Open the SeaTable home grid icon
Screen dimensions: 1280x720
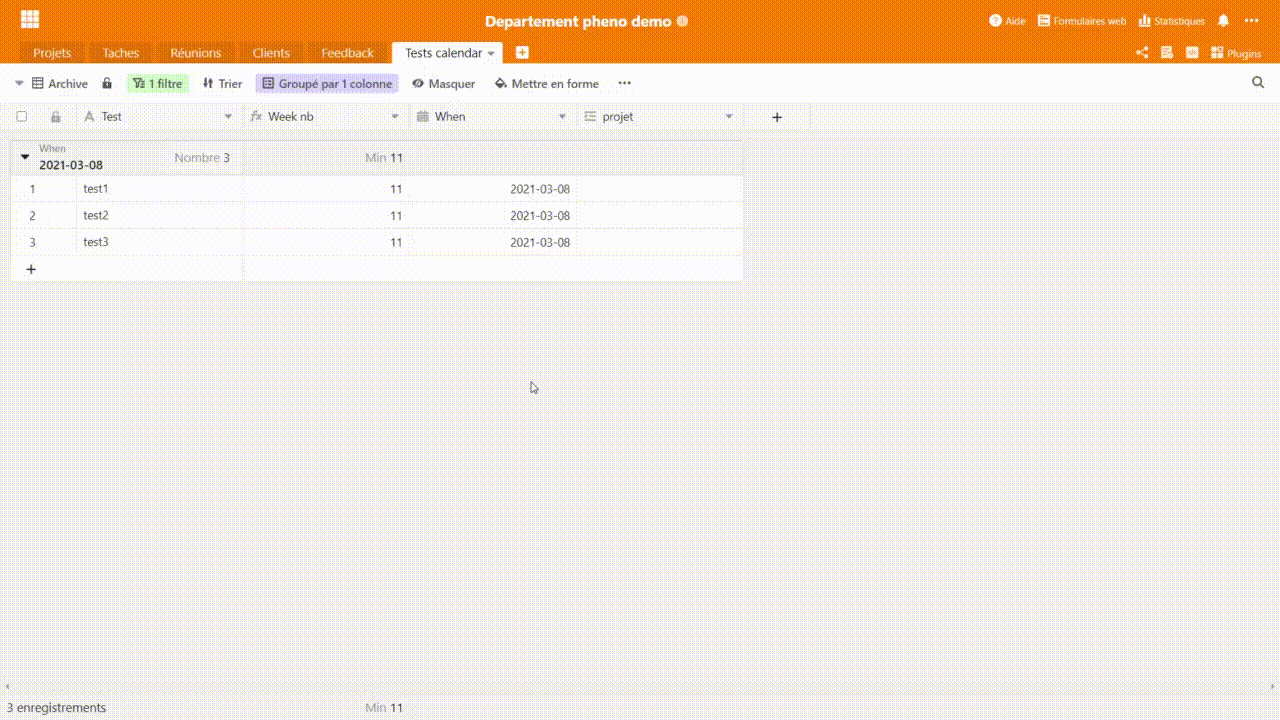[x=30, y=20]
